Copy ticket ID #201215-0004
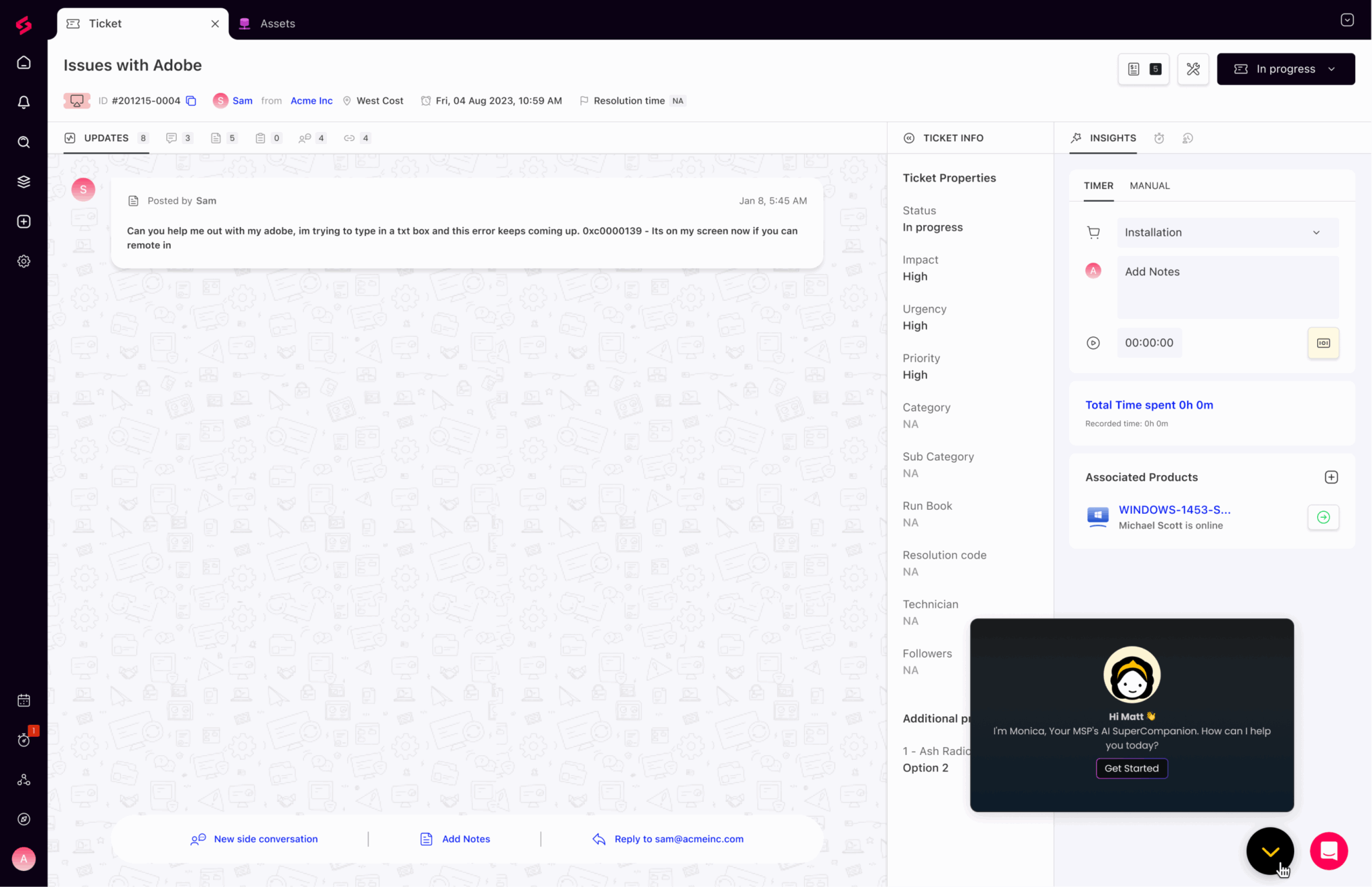Viewport: 1372px width, 887px height. click(x=191, y=100)
